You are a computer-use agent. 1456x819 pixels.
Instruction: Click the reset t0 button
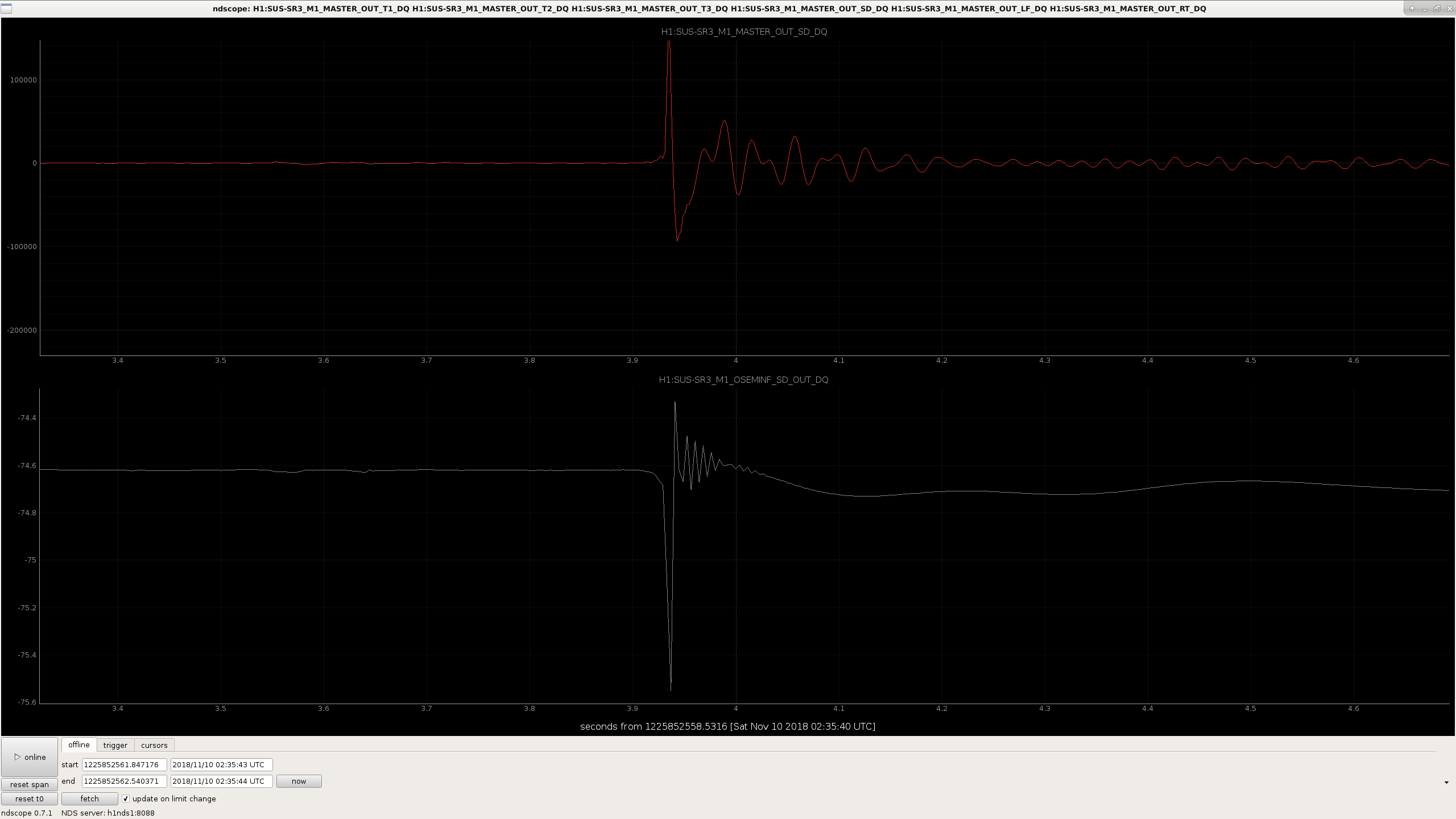30,799
